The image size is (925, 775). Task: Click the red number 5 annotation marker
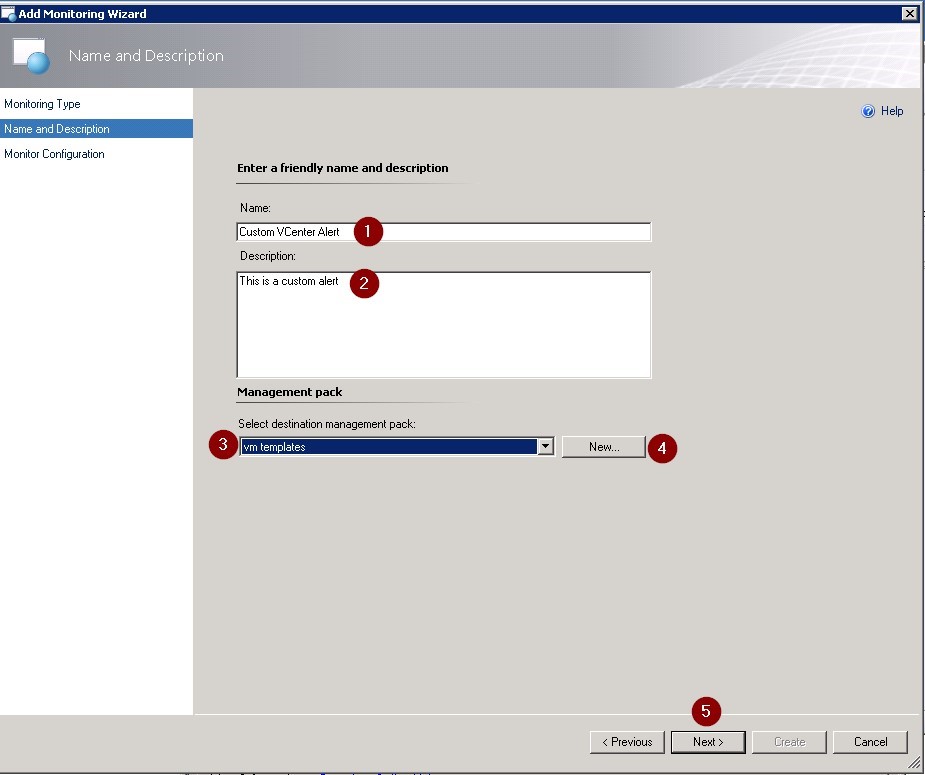[x=706, y=711]
